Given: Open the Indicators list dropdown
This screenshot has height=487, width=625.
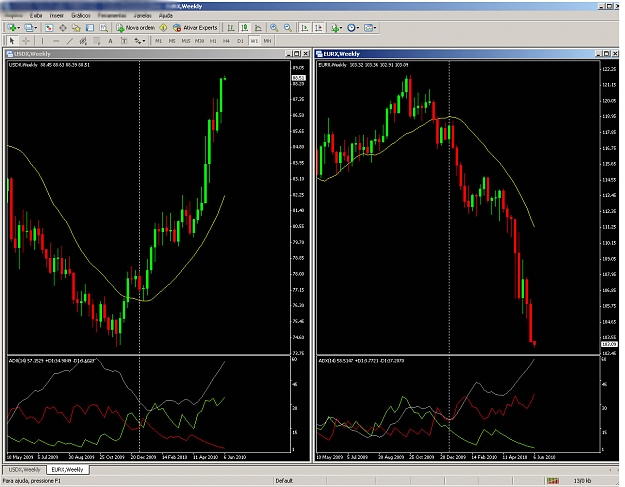Looking at the screenshot, I should pyautogui.click(x=336, y=27).
